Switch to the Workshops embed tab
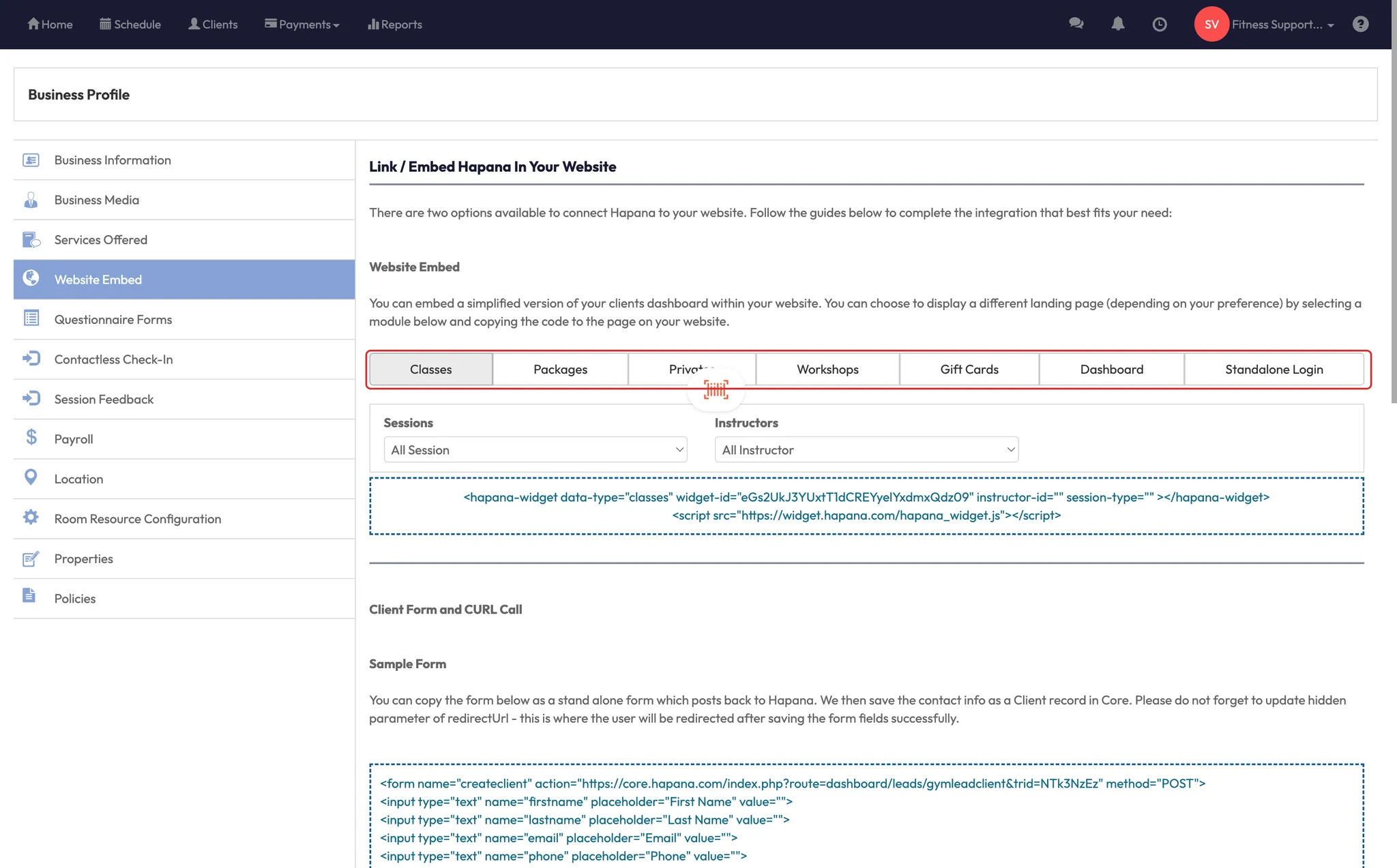Viewport: 1397px width, 868px height. [x=827, y=369]
